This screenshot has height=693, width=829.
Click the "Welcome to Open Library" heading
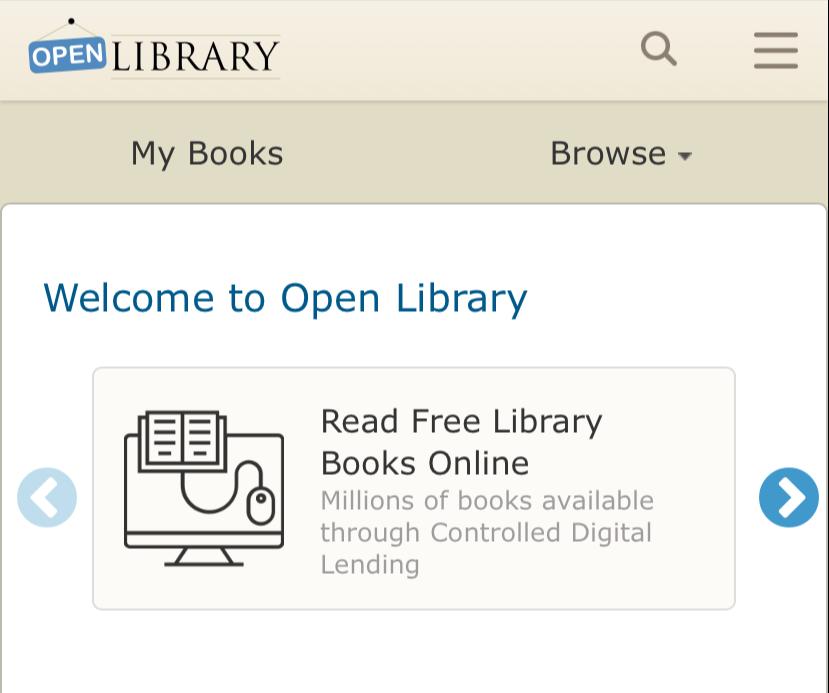tap(285, 298)
